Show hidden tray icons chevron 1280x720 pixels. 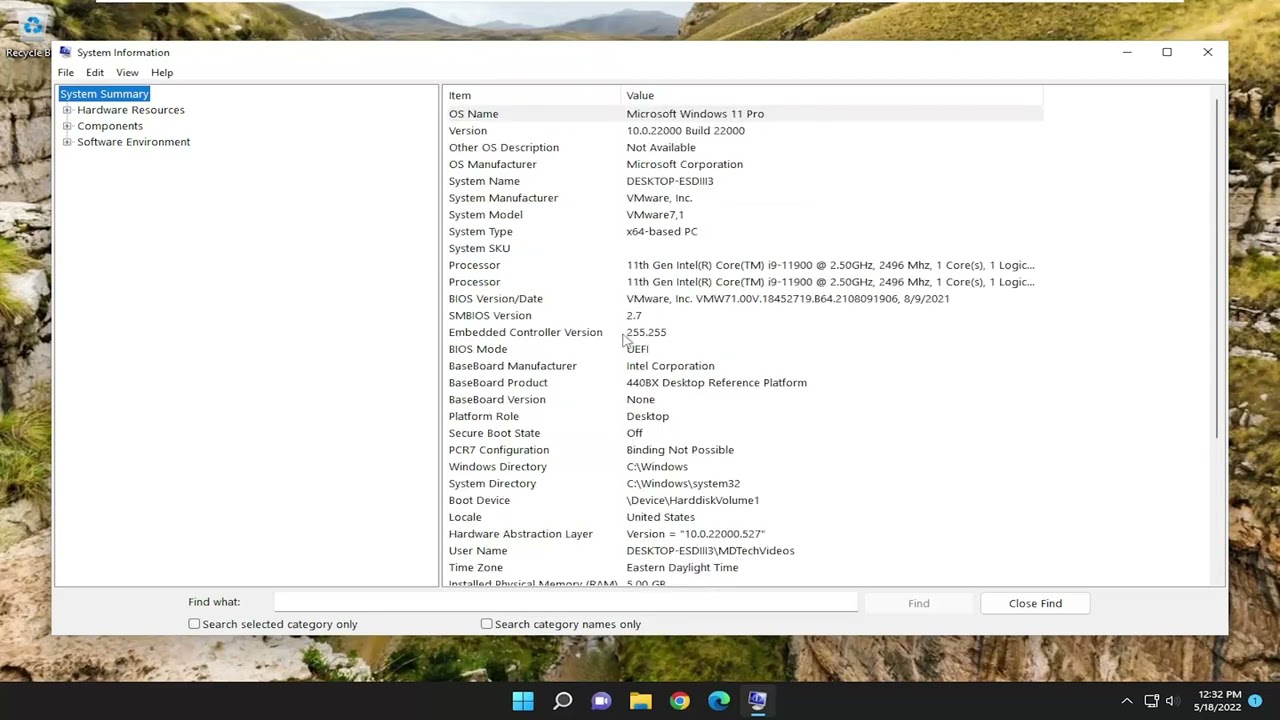pyautogui.click(x=1127, y=701)
